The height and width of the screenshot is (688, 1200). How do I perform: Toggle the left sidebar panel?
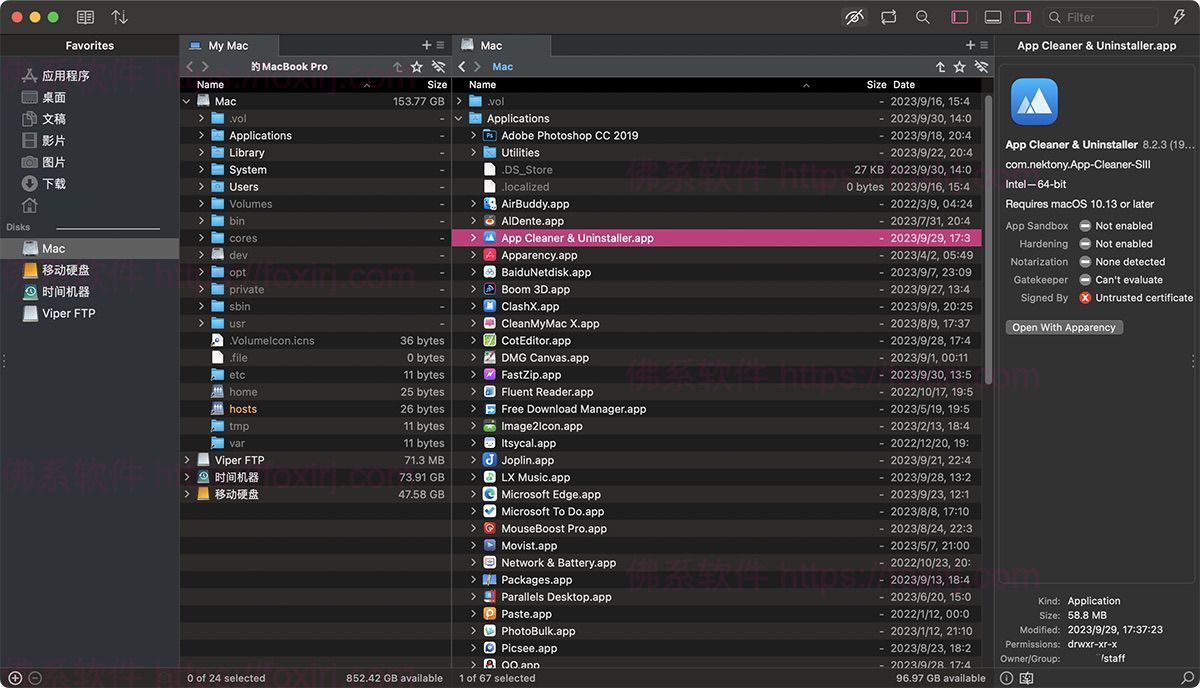tap(959, 17)
